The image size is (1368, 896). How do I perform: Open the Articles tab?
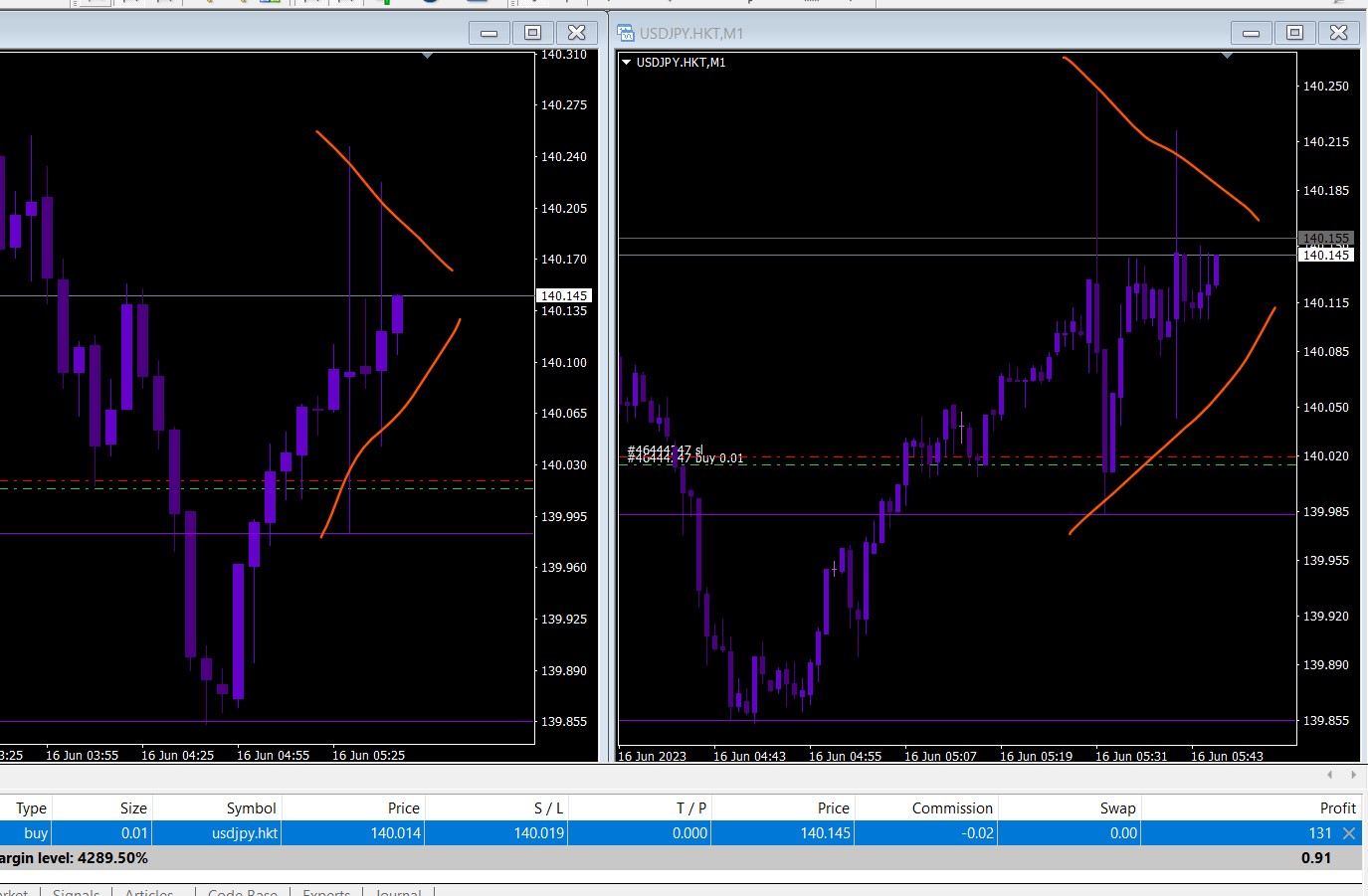[x=149, y=891]
